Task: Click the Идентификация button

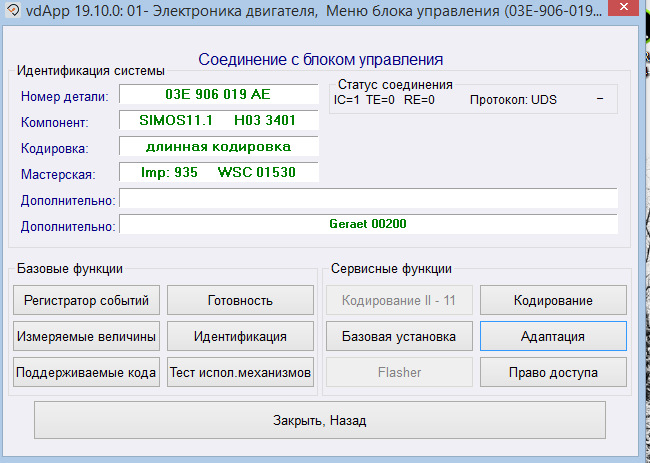Action: (240, 336)
